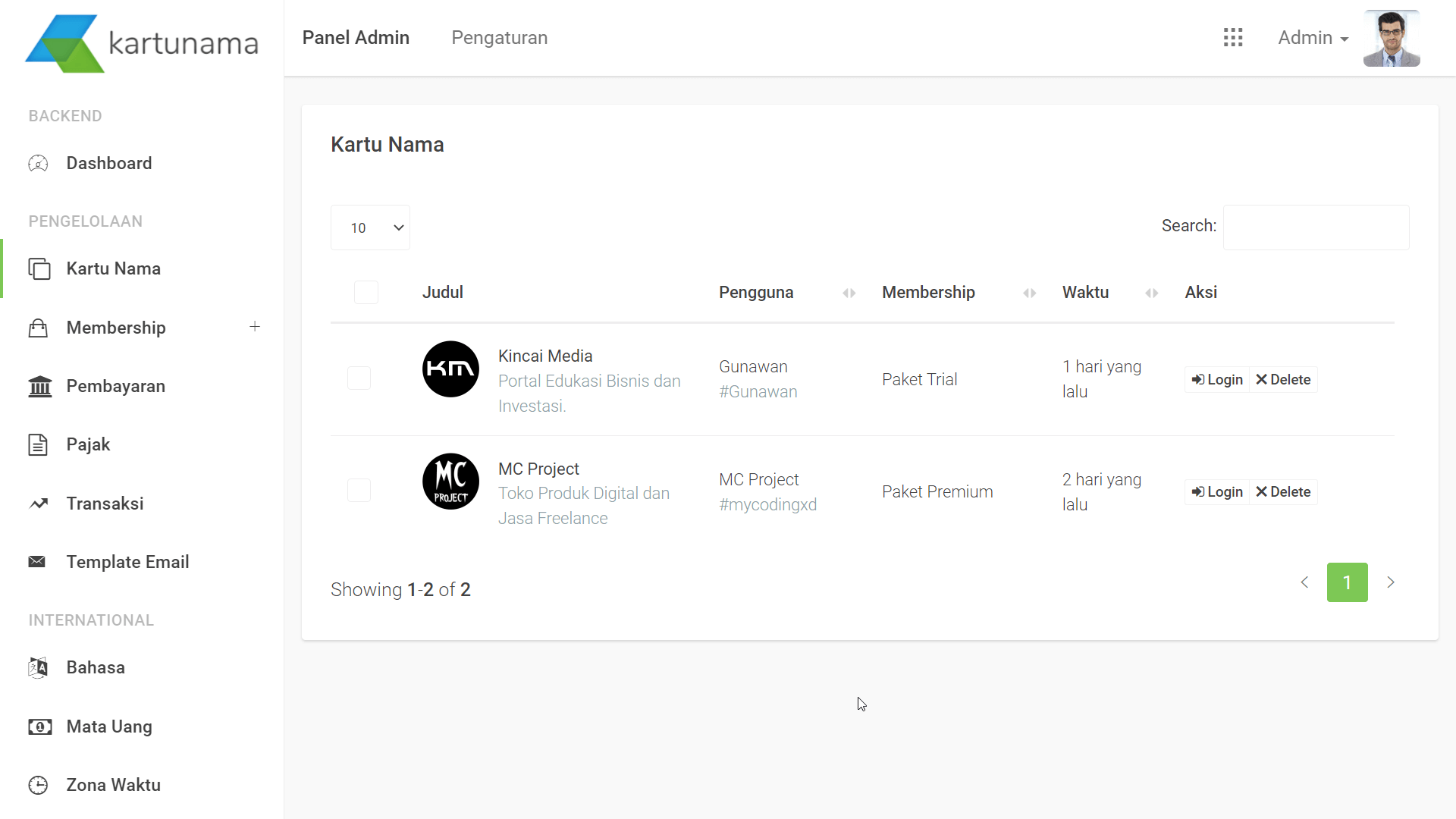The height and width of the screenshot is (819, 1456).
Task: Login as MC Project account
Action: 1216,491
